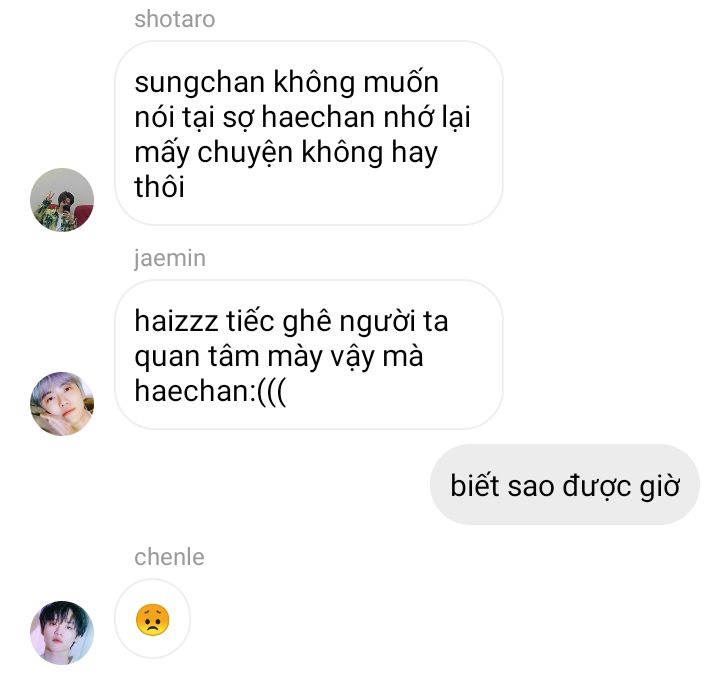Click the word "sungchan" in shotaro's message

click(199, 83)
